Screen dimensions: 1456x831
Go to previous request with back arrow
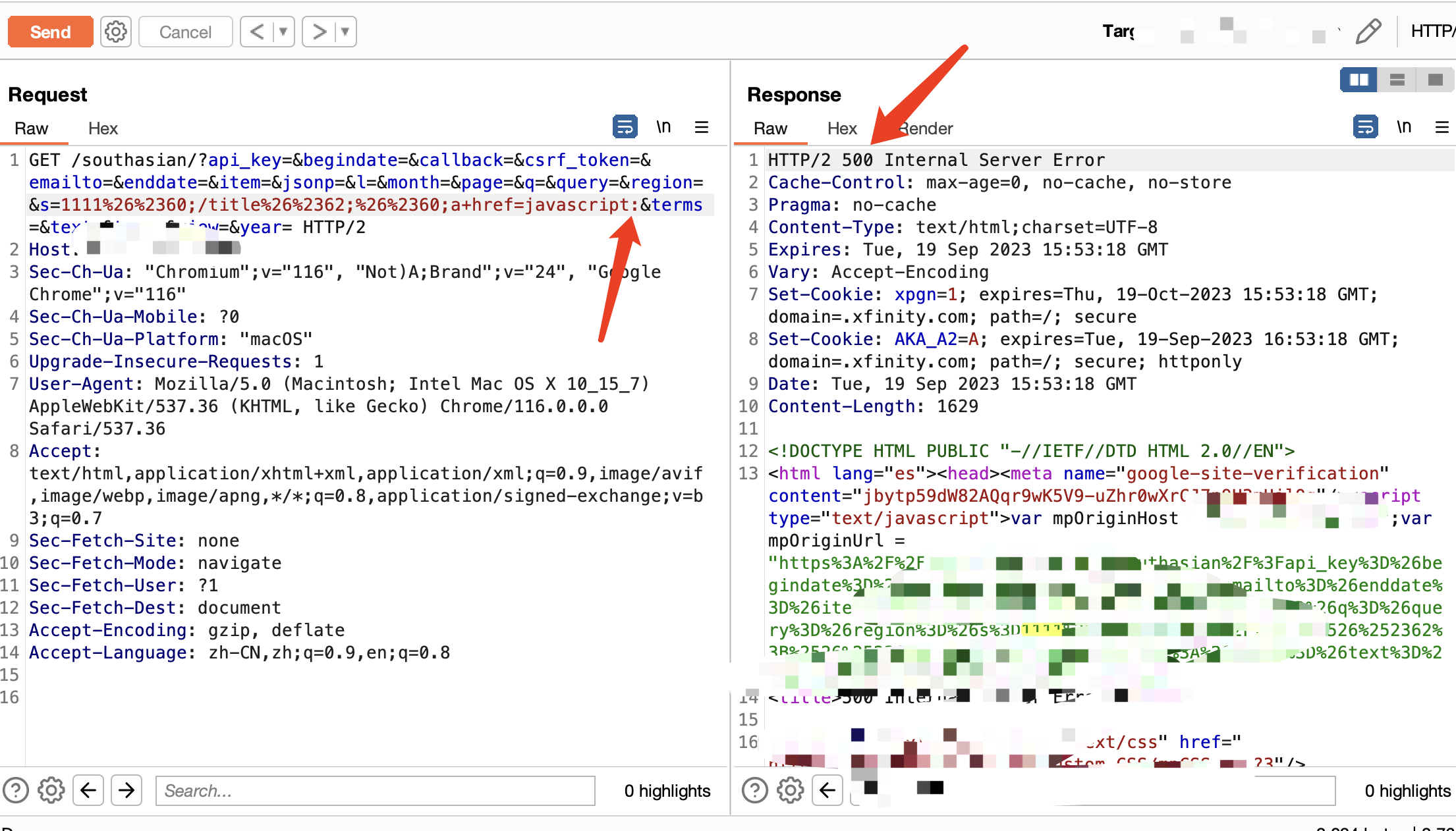coord(258,32)
